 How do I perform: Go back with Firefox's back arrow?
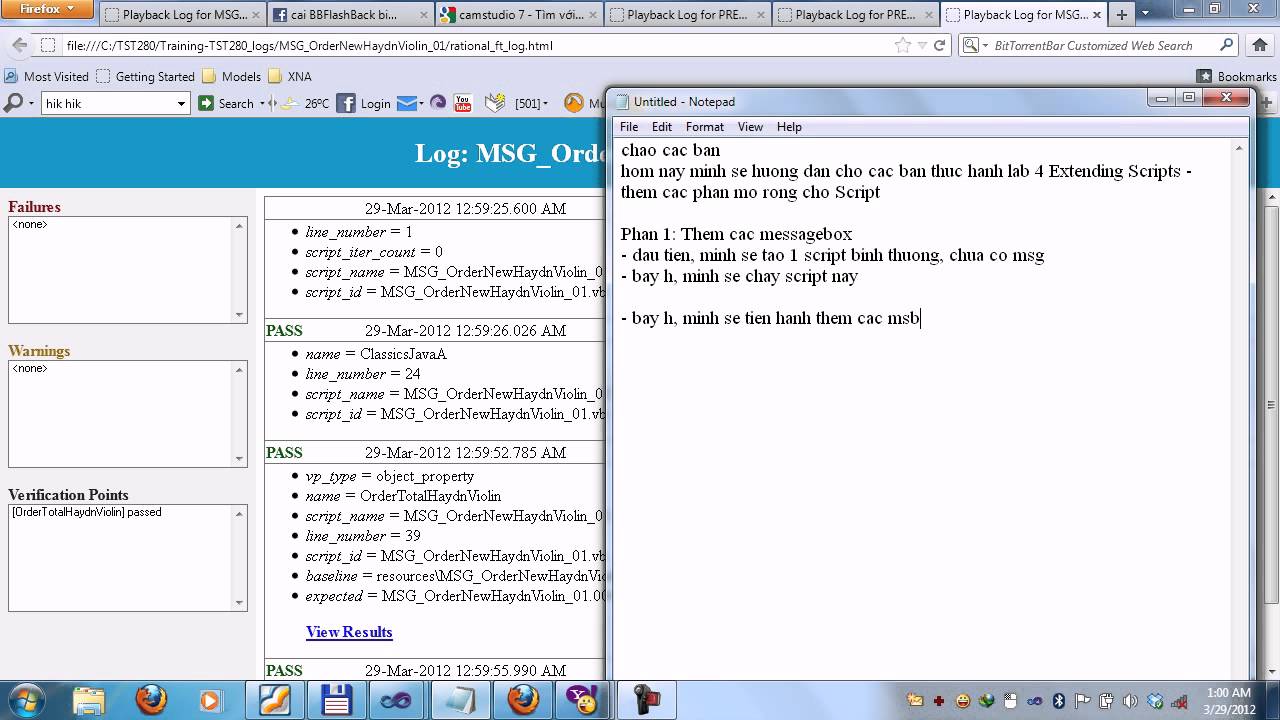18,45
